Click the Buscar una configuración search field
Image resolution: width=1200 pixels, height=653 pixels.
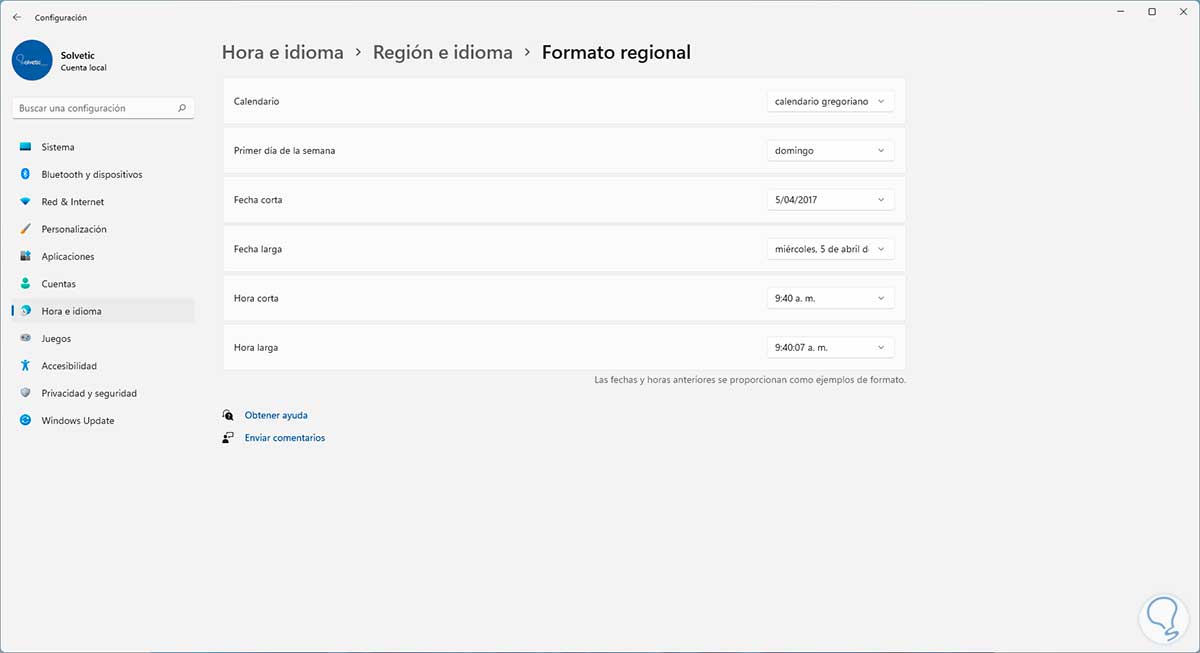(x=95, y=108)
